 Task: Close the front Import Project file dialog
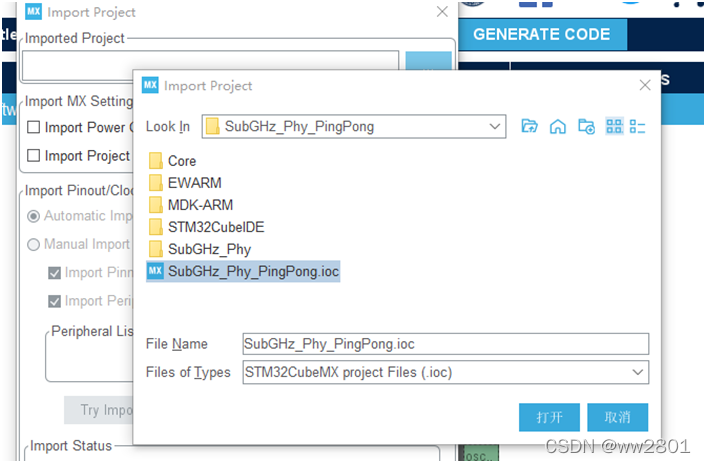645,85
